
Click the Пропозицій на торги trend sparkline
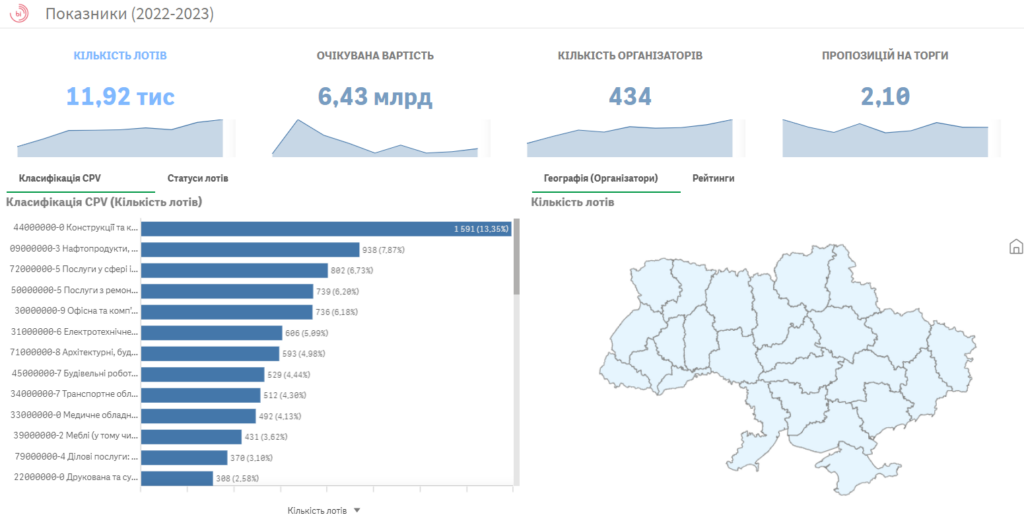pos(885,140)
